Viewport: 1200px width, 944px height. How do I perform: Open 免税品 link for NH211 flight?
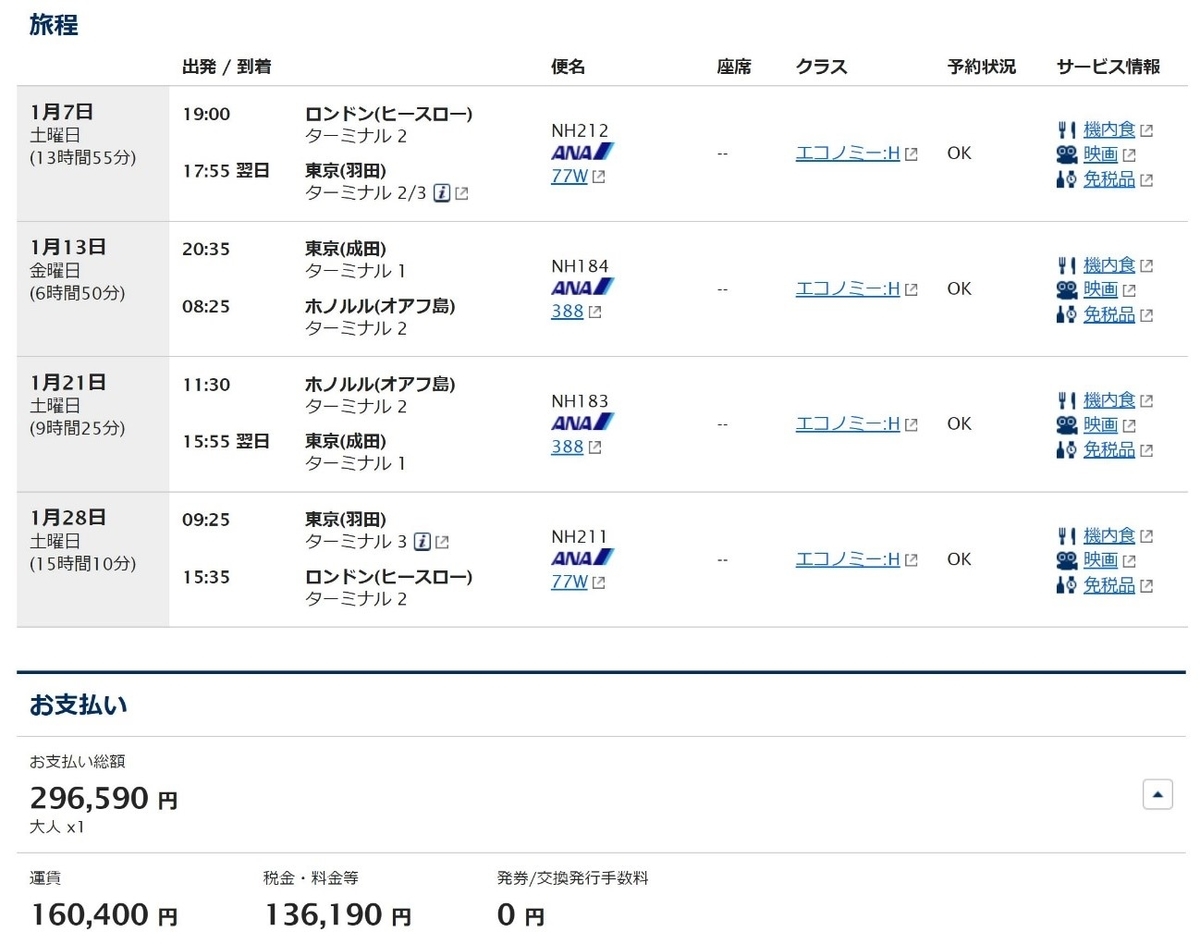1109,585
